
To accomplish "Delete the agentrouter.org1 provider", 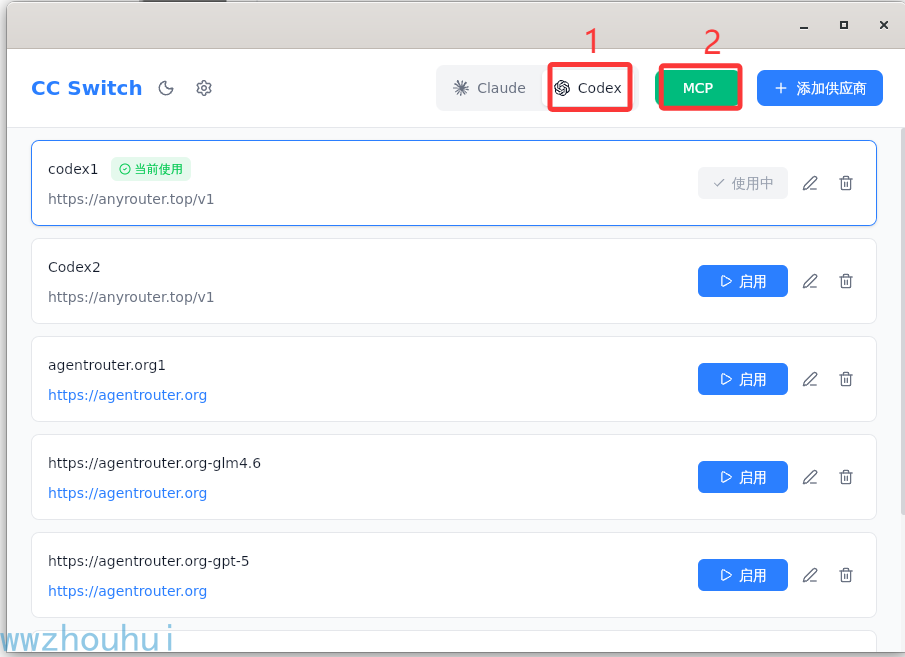I will 846,379.
